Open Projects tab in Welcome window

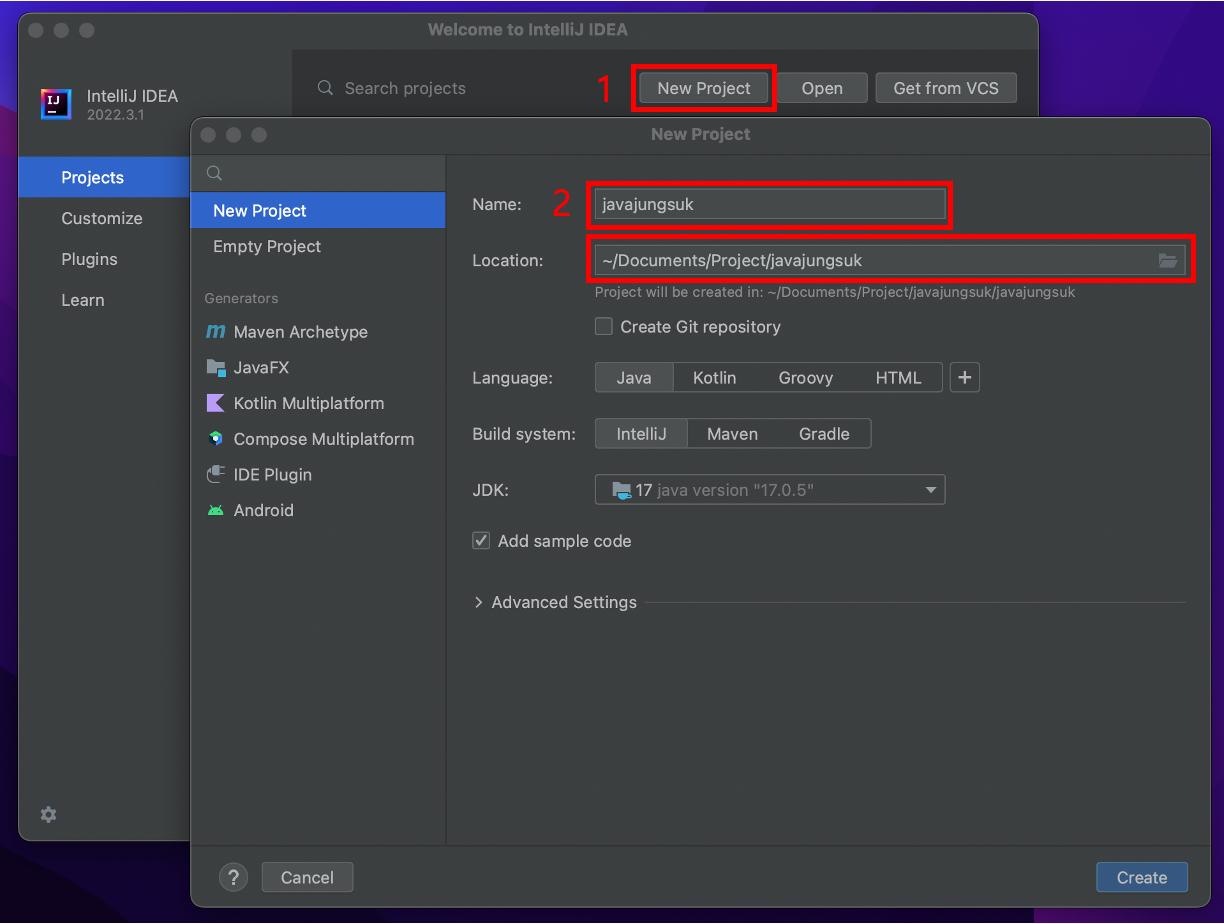(x=105, y=177)
